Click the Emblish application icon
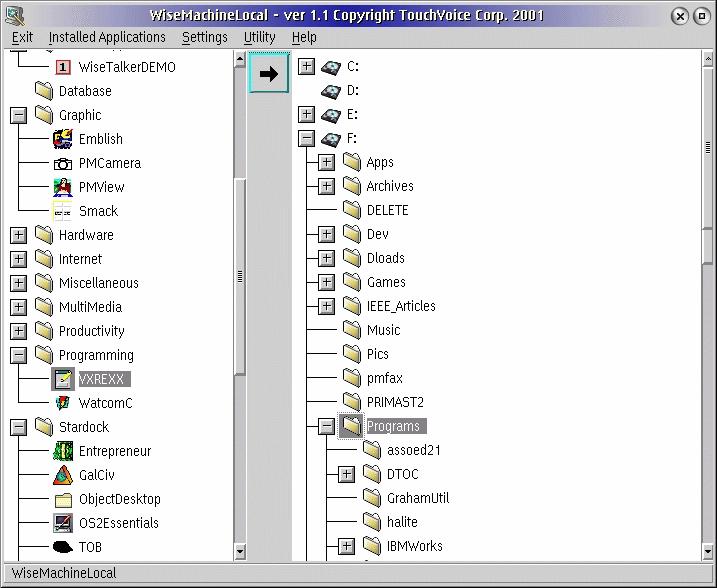 pyautogui.click(x=62, y=139)
